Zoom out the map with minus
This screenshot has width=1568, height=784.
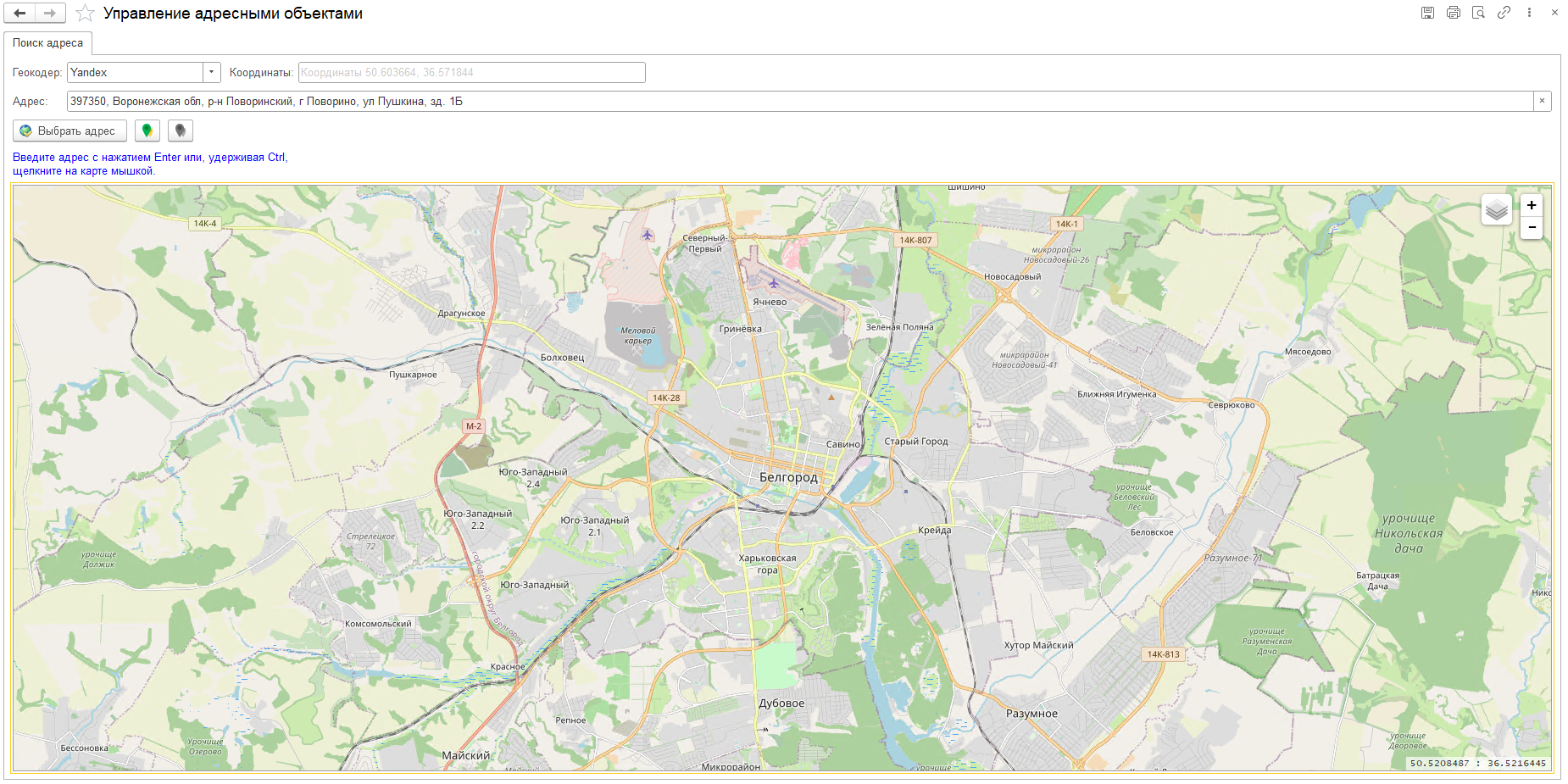[x=1532, y=227]
